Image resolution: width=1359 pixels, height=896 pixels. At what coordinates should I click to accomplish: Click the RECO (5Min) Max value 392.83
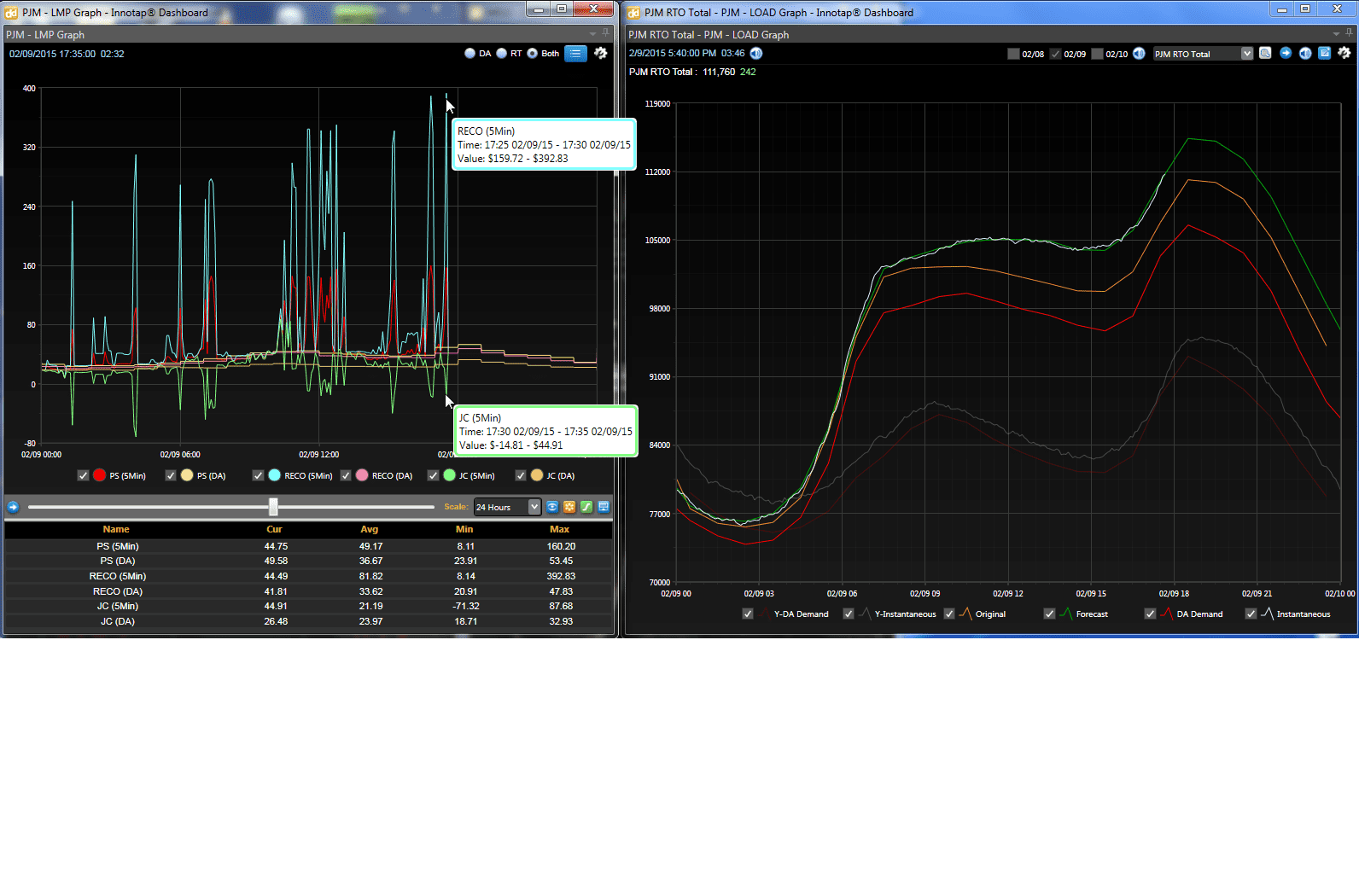(x=561, y=576)
